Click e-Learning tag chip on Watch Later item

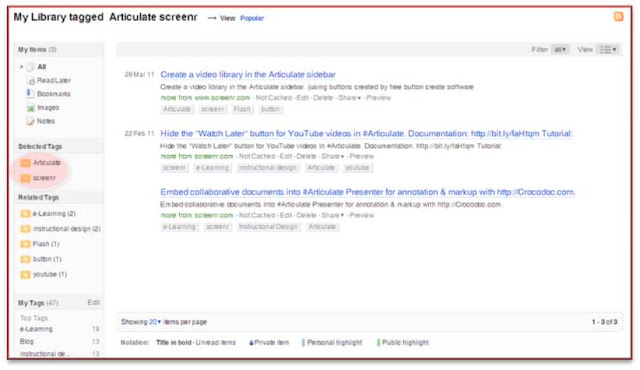tap(212, 168)
